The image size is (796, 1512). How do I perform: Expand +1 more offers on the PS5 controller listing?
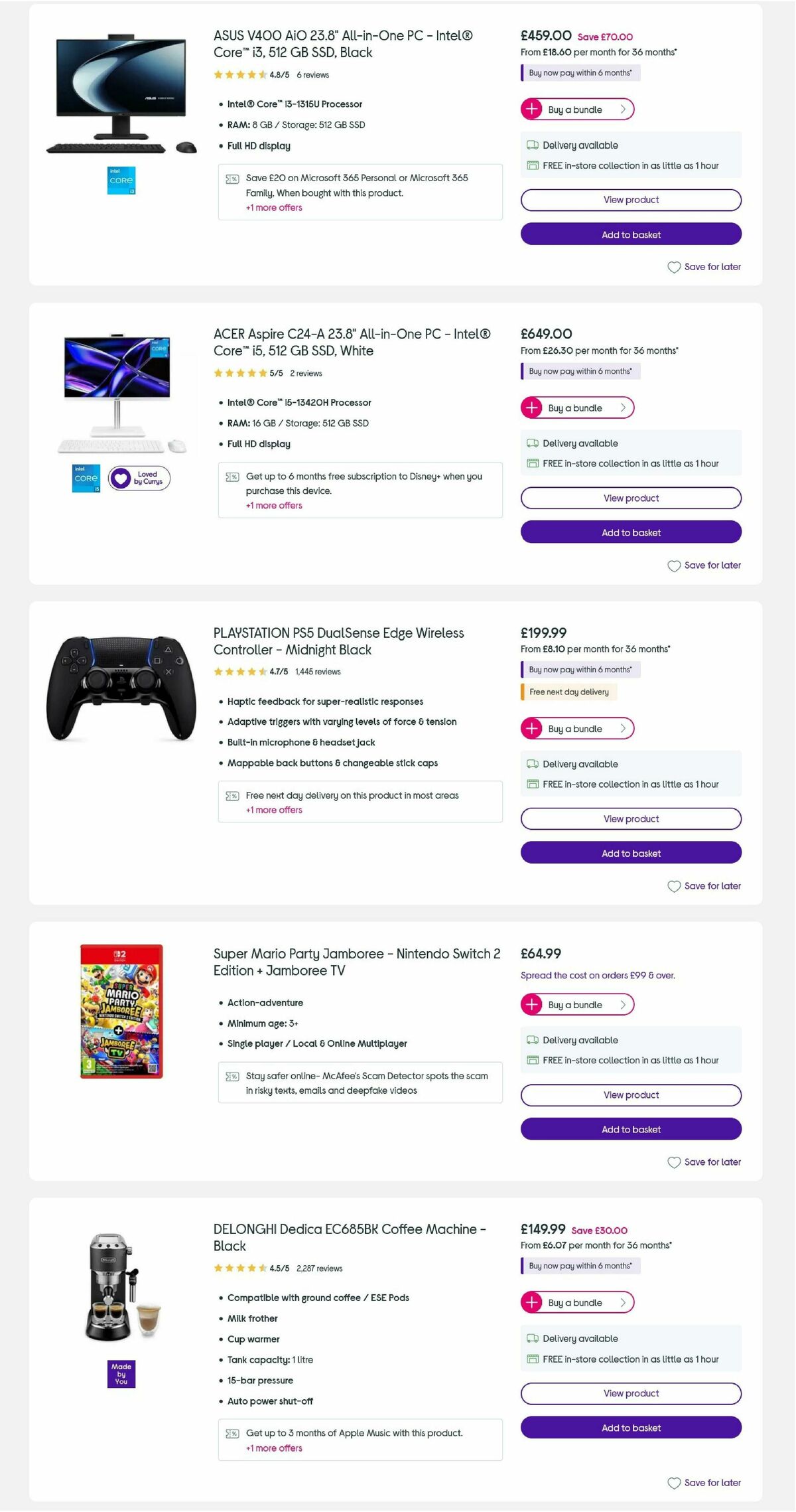[273, 810]
